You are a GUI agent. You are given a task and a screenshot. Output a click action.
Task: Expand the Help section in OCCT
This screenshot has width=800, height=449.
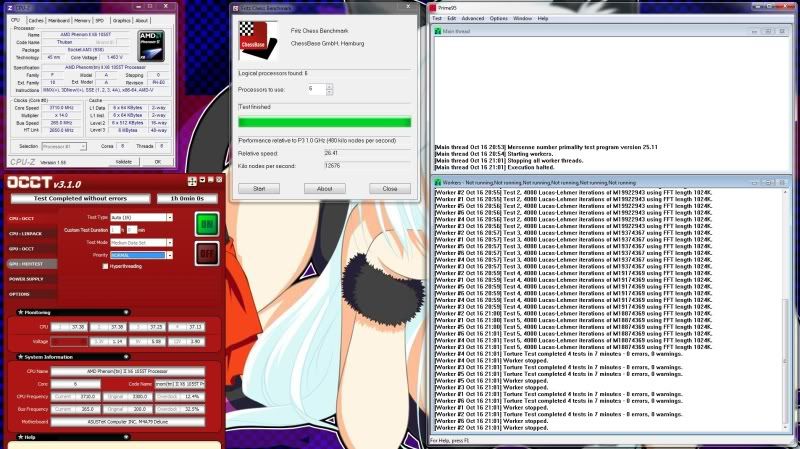[126, 437]
